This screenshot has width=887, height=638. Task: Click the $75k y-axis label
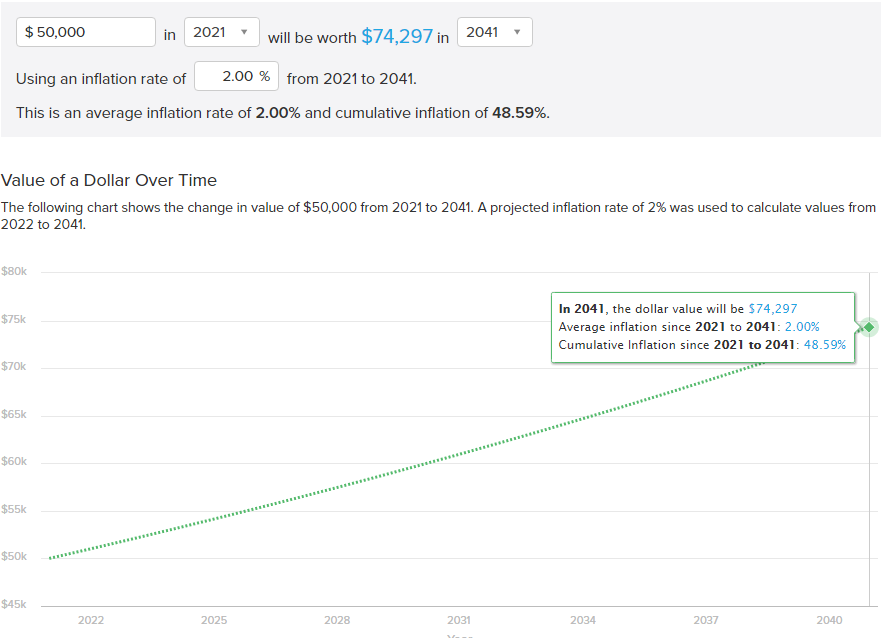click(x=14, y=320)
